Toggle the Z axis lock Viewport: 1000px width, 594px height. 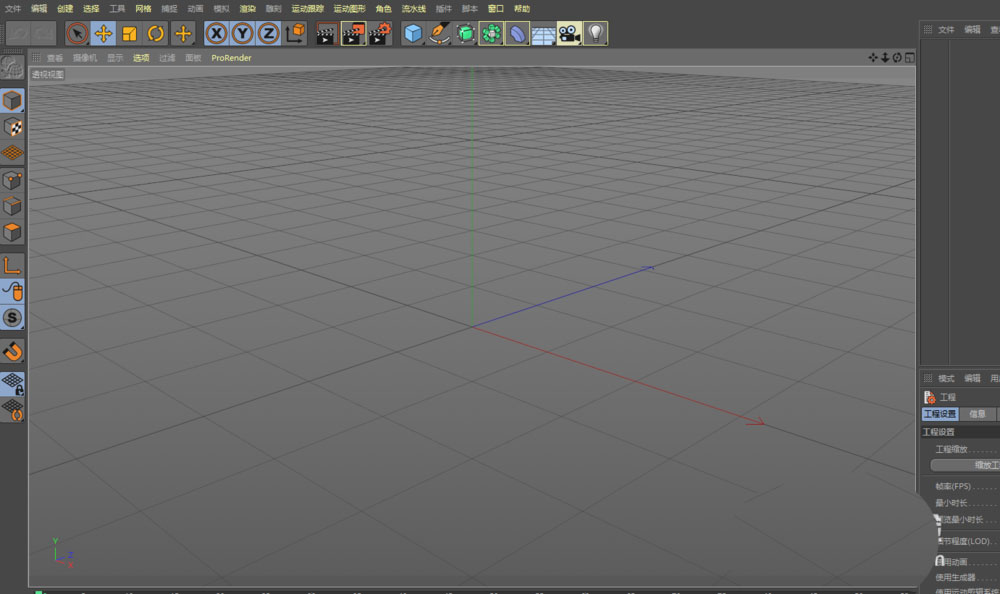click(x=268, y=34)
